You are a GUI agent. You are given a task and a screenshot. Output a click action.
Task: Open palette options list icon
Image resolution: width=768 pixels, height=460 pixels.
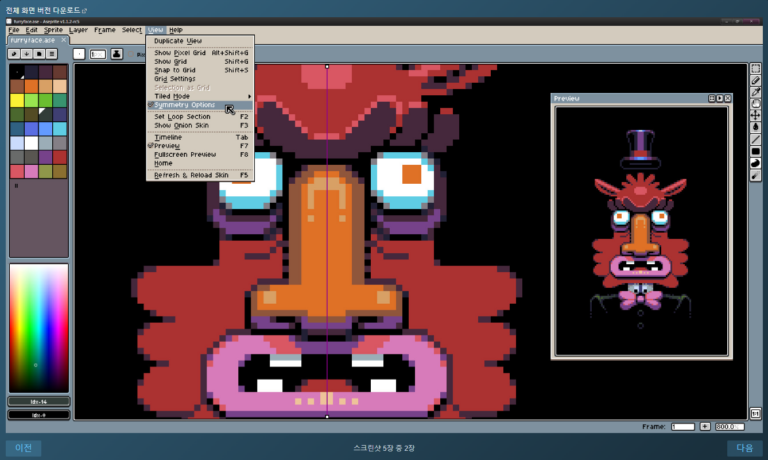coord(51,54)
